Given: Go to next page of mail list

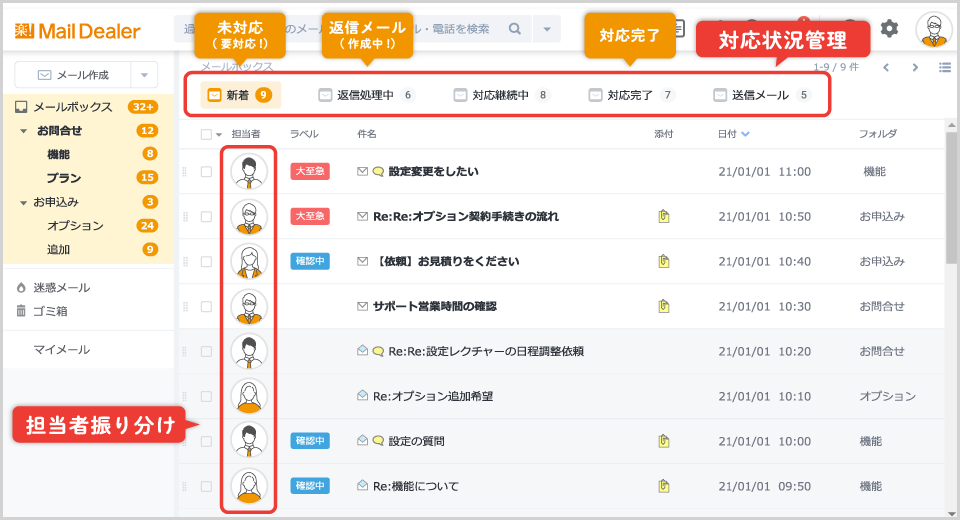Looking at the screenshot, I should [915, 68].
